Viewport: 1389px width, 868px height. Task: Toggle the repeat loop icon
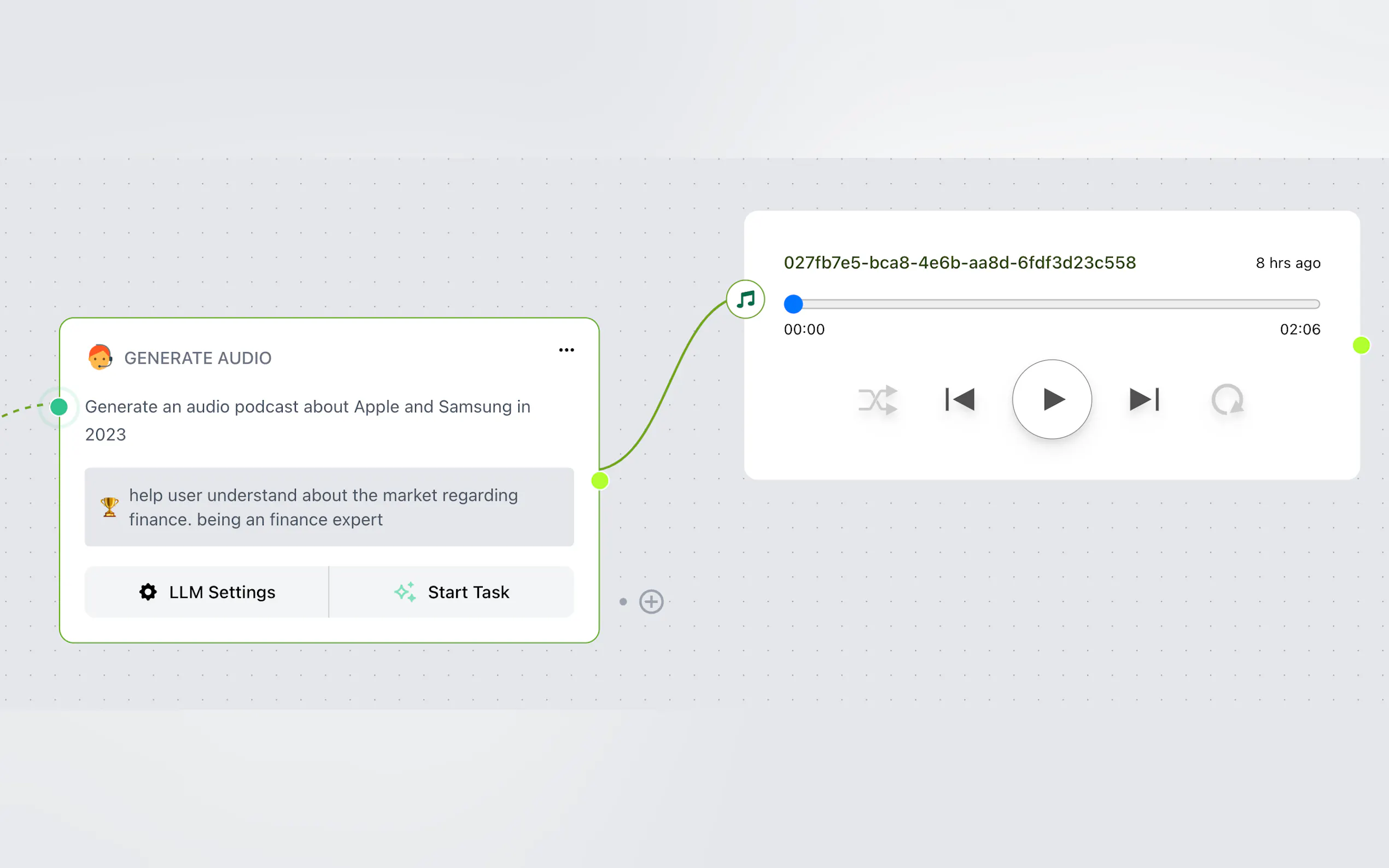pos(1227,400)
